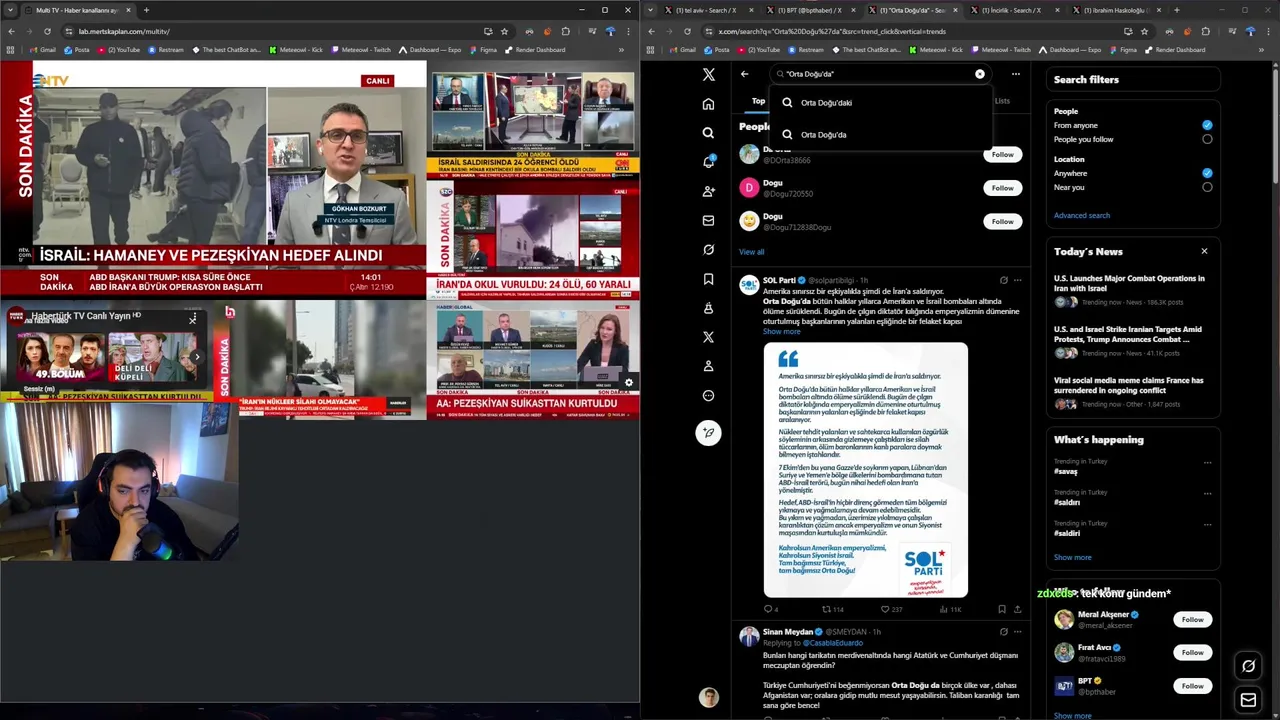Open options for the #savaş trend
The width and height of the screenshot is (1280, 720).
(1207, 463)
